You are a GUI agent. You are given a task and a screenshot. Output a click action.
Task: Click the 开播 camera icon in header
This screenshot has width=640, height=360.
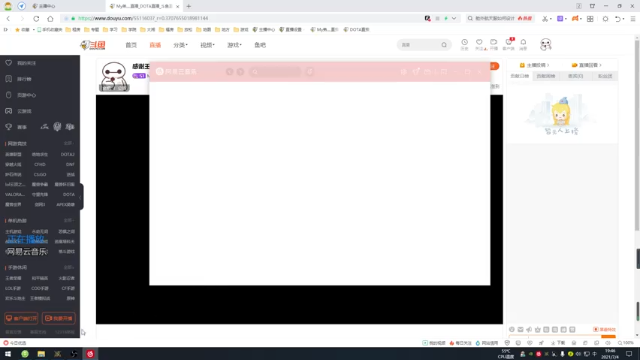pos(493,44)
